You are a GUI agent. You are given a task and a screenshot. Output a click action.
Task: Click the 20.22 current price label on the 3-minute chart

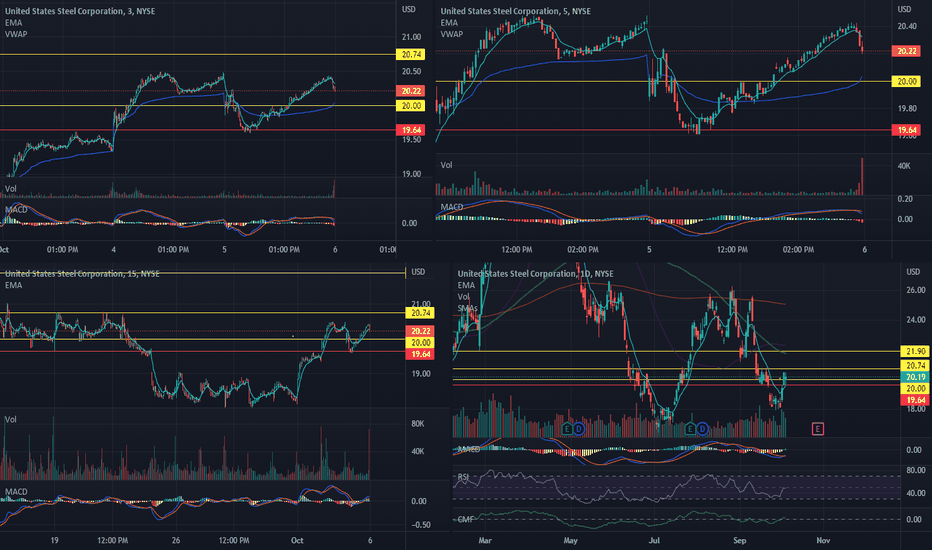(x=411, y=90)
